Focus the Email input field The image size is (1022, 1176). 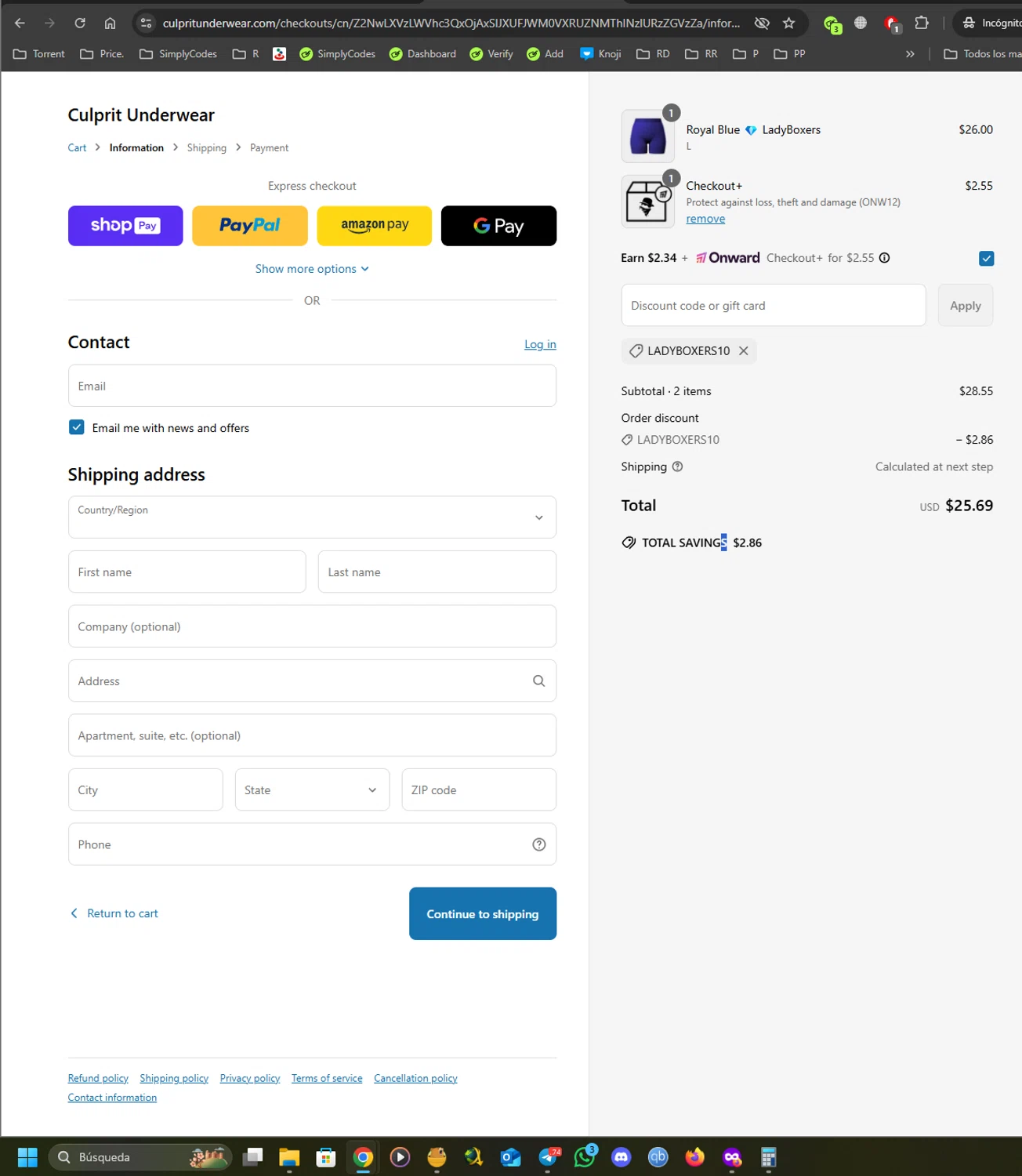coord(312,386)
